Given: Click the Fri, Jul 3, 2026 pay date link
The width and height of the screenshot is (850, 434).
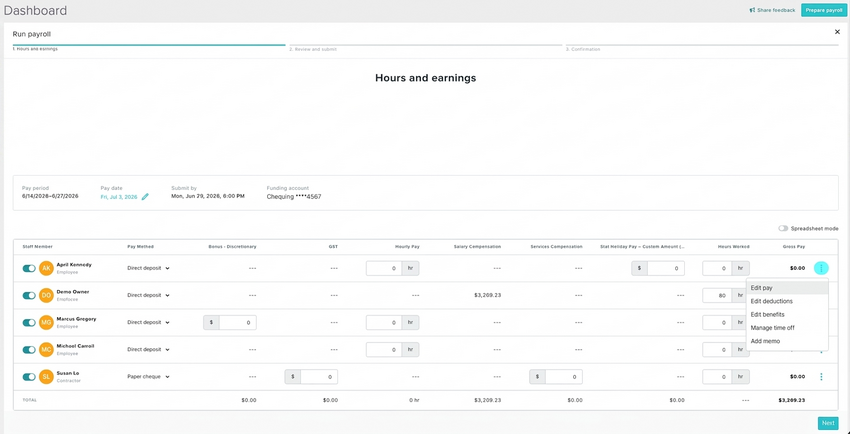Looking at the screenshot, I should pyautogui.click(x=119, y=197).
